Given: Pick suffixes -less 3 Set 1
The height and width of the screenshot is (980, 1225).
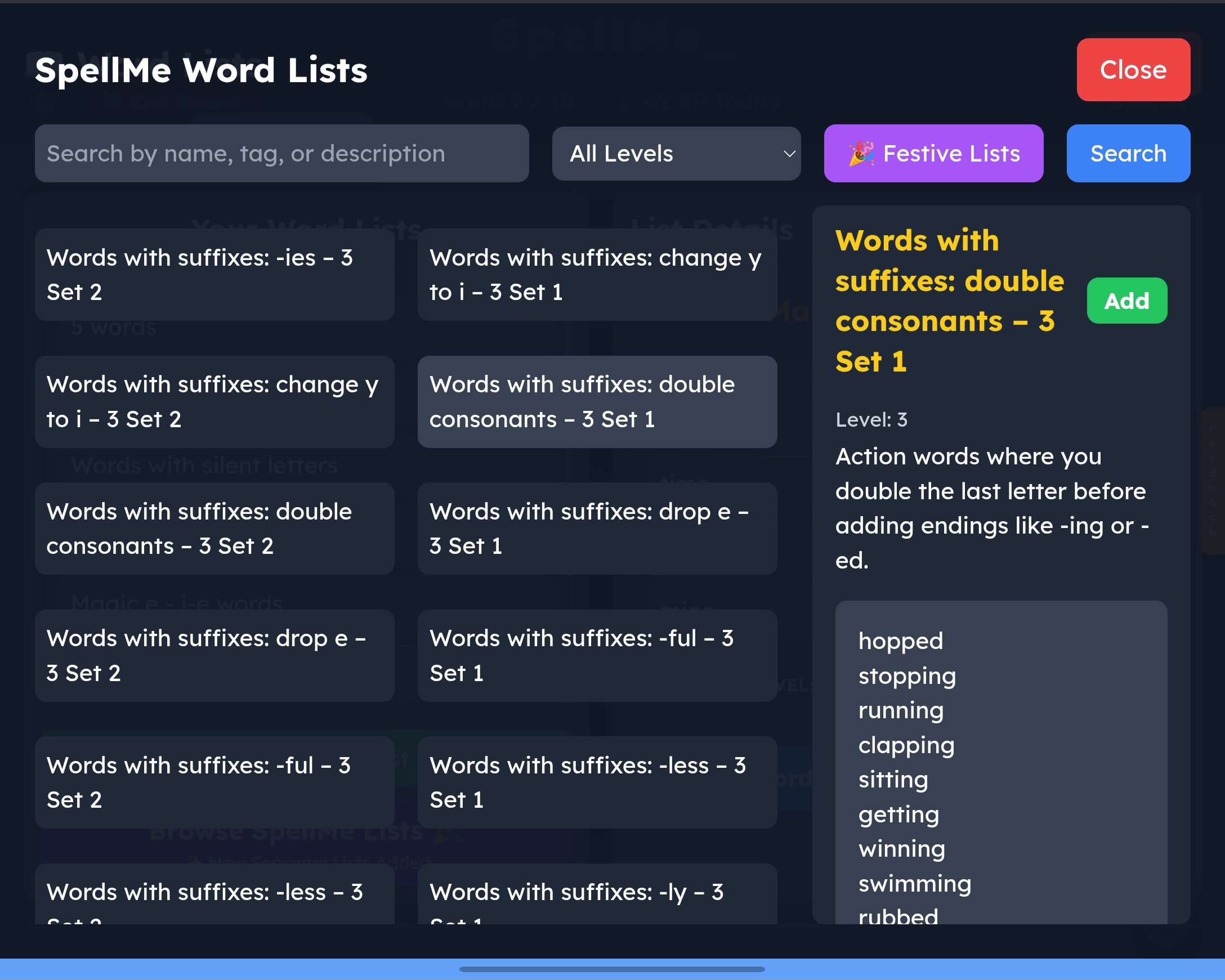Looking at the screenshot, I should click(597, 782).
